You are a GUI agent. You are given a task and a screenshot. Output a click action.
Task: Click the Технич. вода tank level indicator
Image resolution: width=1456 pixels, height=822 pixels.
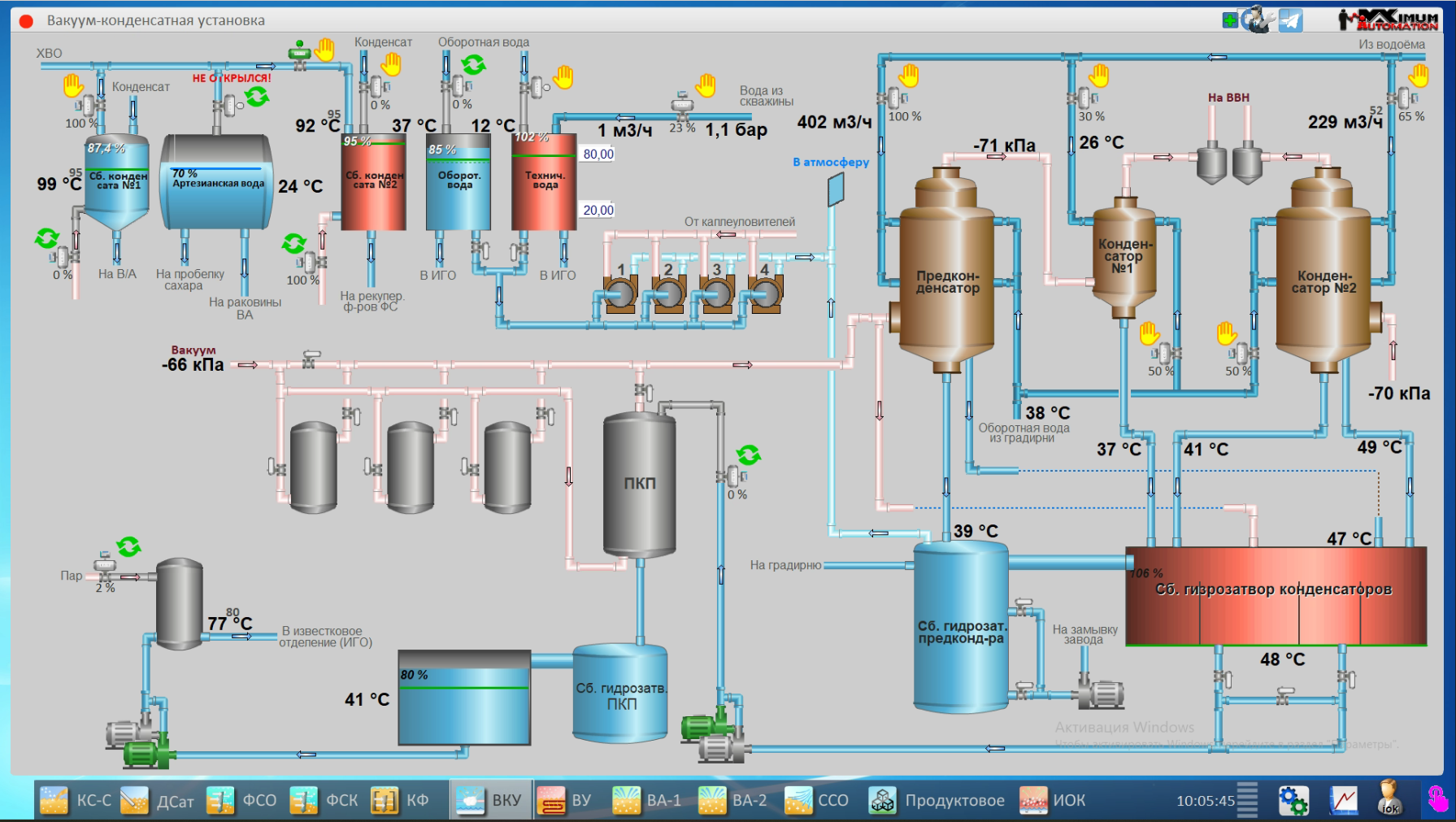click(x=544, y=181)
